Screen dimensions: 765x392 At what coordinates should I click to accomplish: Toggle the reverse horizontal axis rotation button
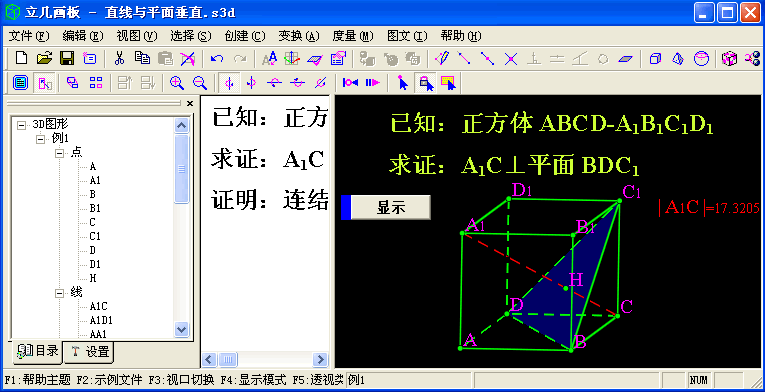coord(297,83)
